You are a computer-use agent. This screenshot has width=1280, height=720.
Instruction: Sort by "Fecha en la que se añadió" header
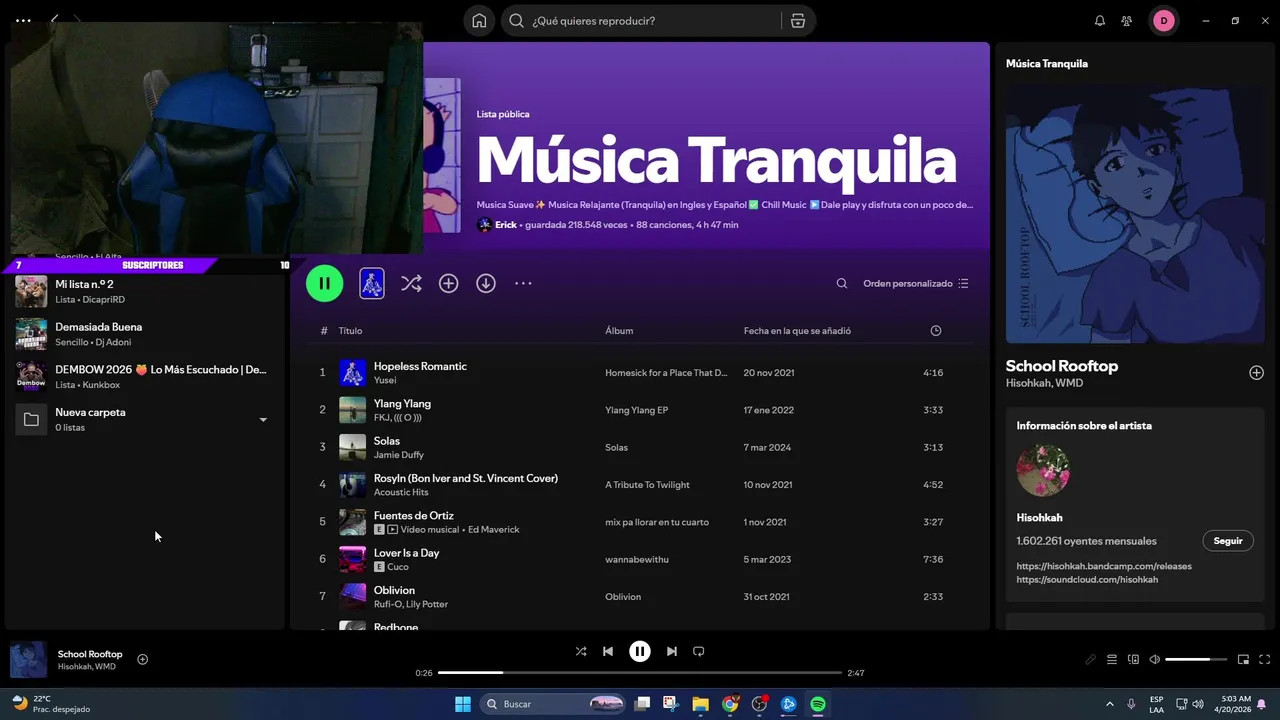click(x=797, y=331)
